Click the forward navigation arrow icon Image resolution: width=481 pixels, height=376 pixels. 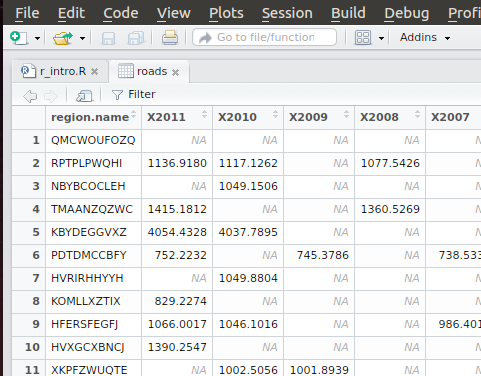[x=51, y=96]
